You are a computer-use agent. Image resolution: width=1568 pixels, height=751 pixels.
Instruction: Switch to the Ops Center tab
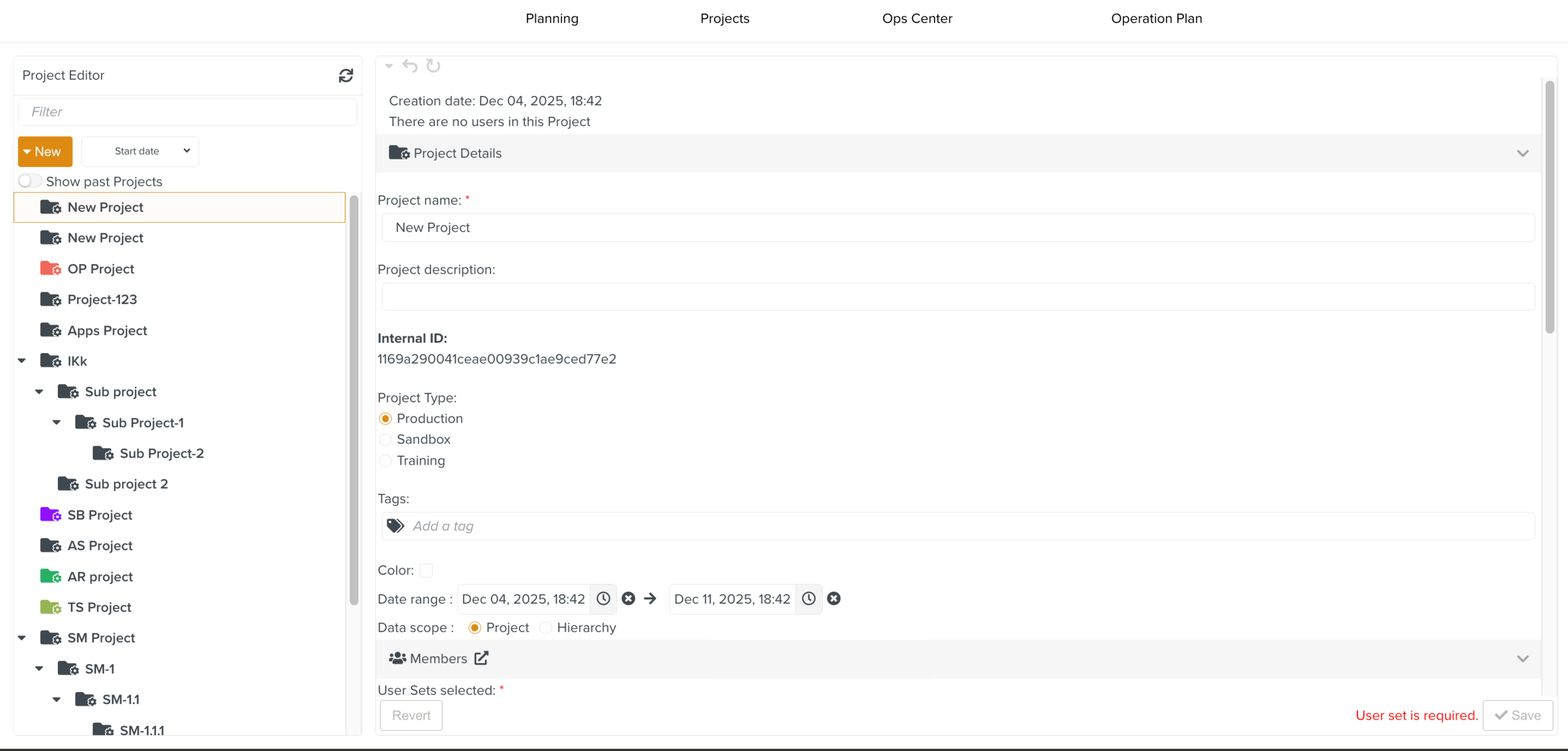917,18
